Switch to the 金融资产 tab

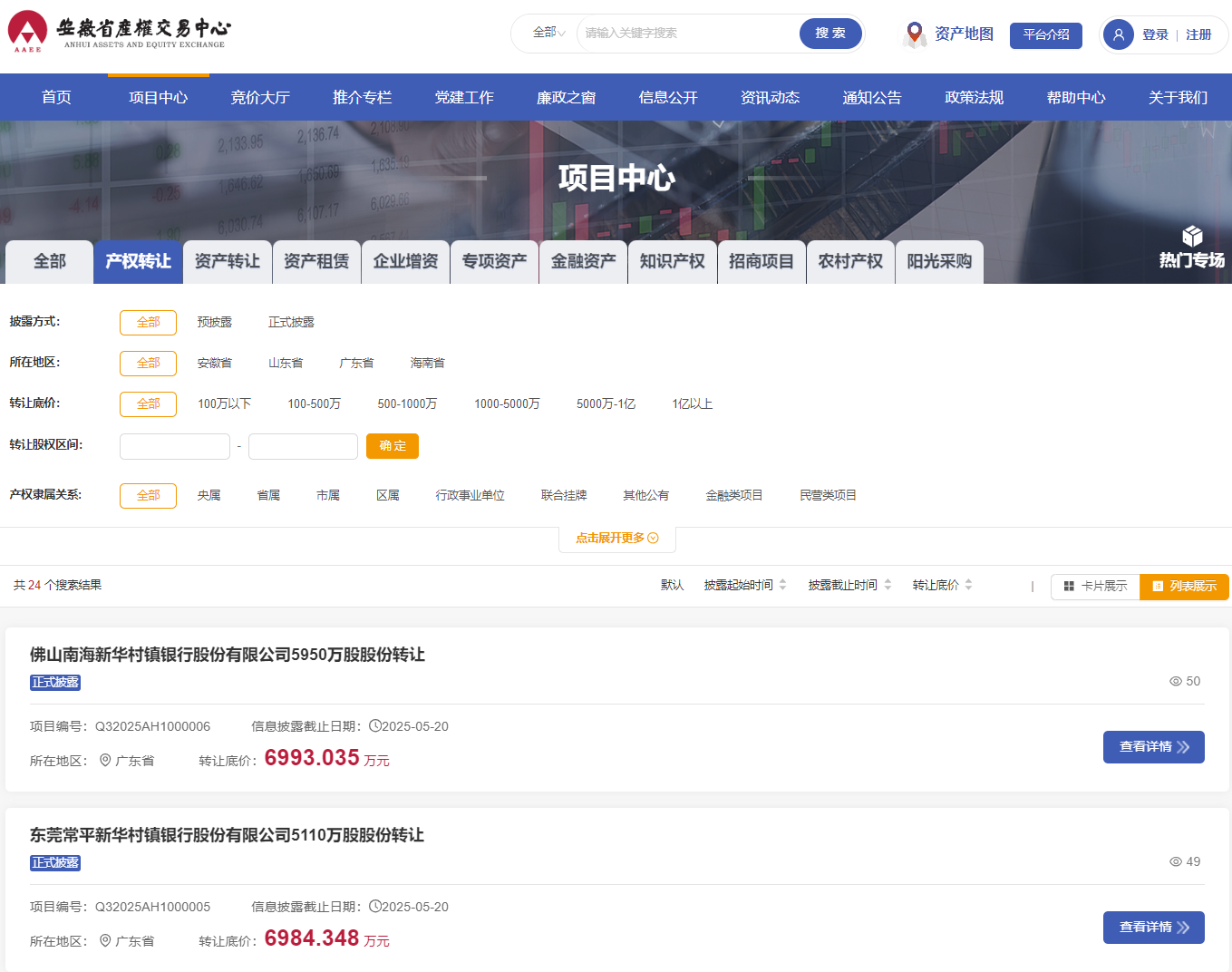pos(584,262)
